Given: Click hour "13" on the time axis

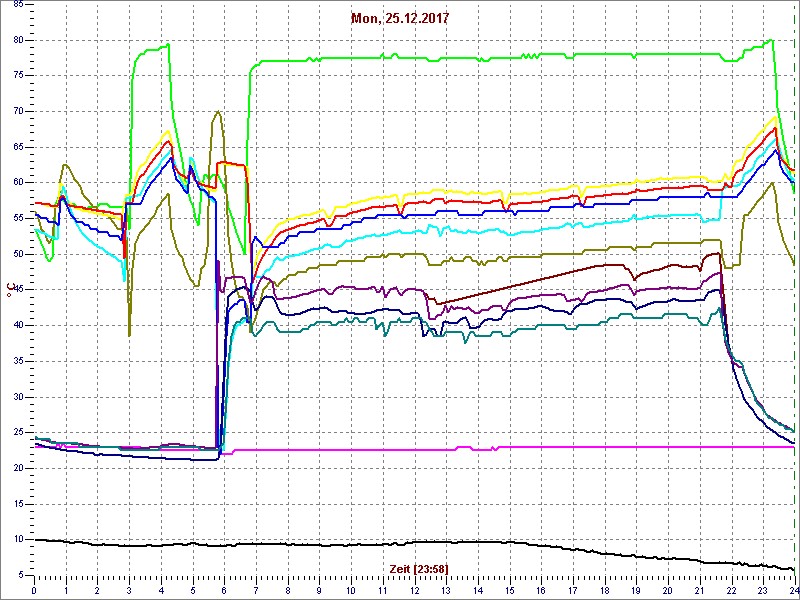Looking at the screenshot, I should tap(446, 590).
